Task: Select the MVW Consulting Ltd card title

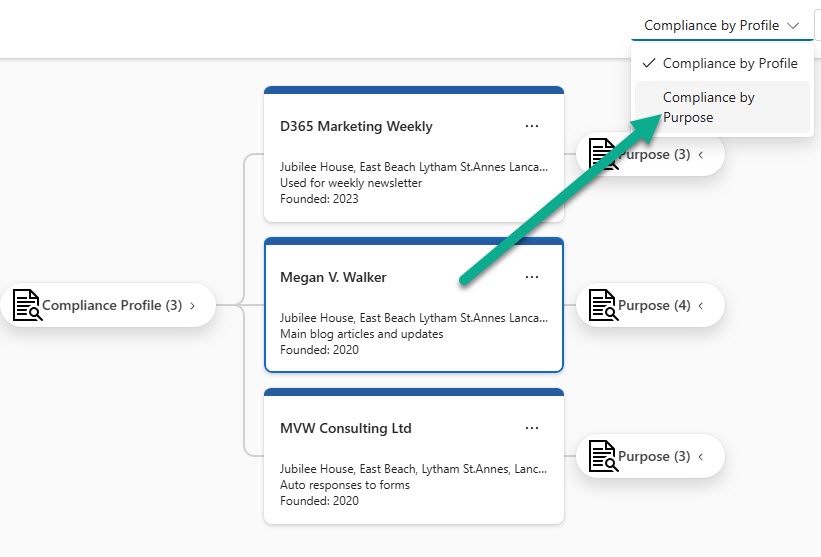Action: [346, 428]
